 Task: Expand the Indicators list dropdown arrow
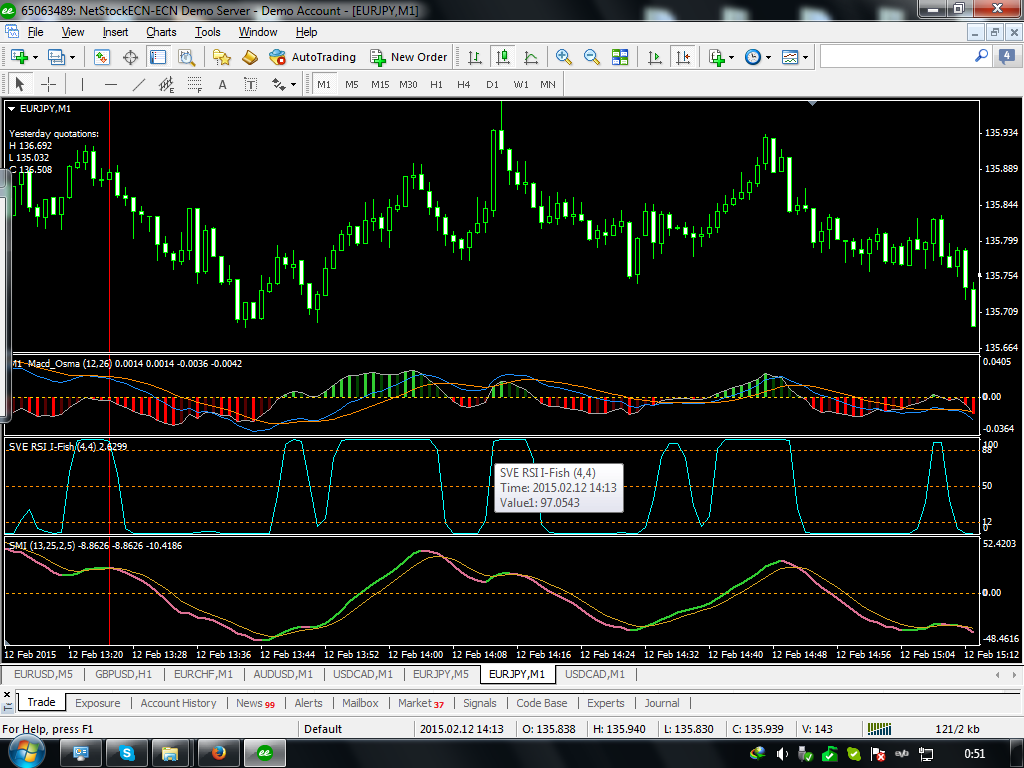731,57
